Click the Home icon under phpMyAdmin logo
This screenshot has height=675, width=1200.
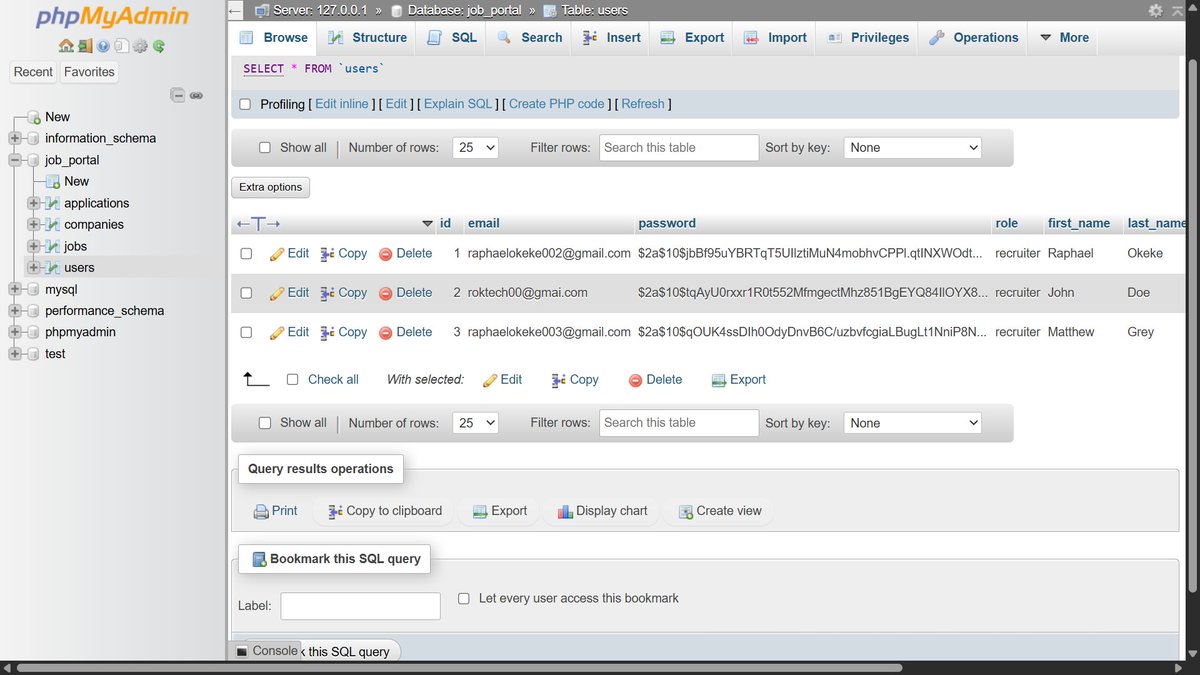coord(66,46)
